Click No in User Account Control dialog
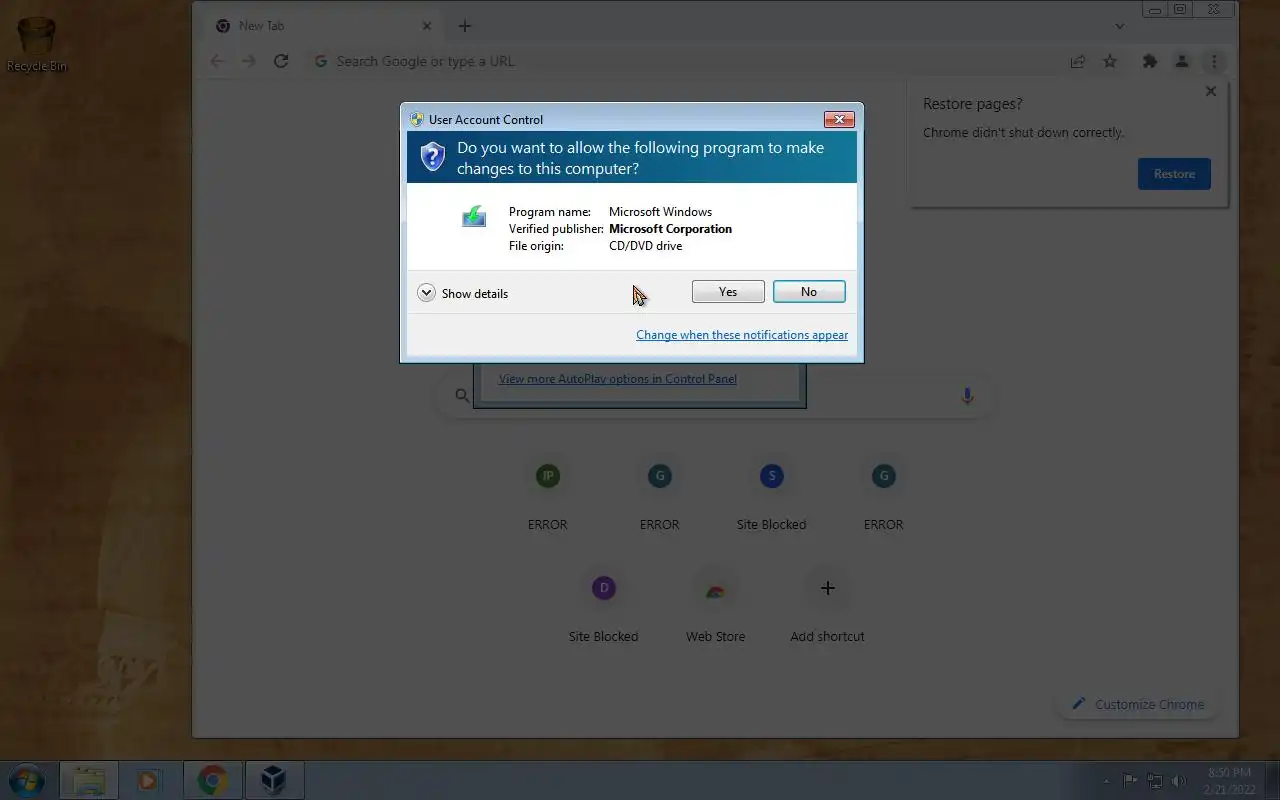This screenshot has height=800, width=1280. 809,292
